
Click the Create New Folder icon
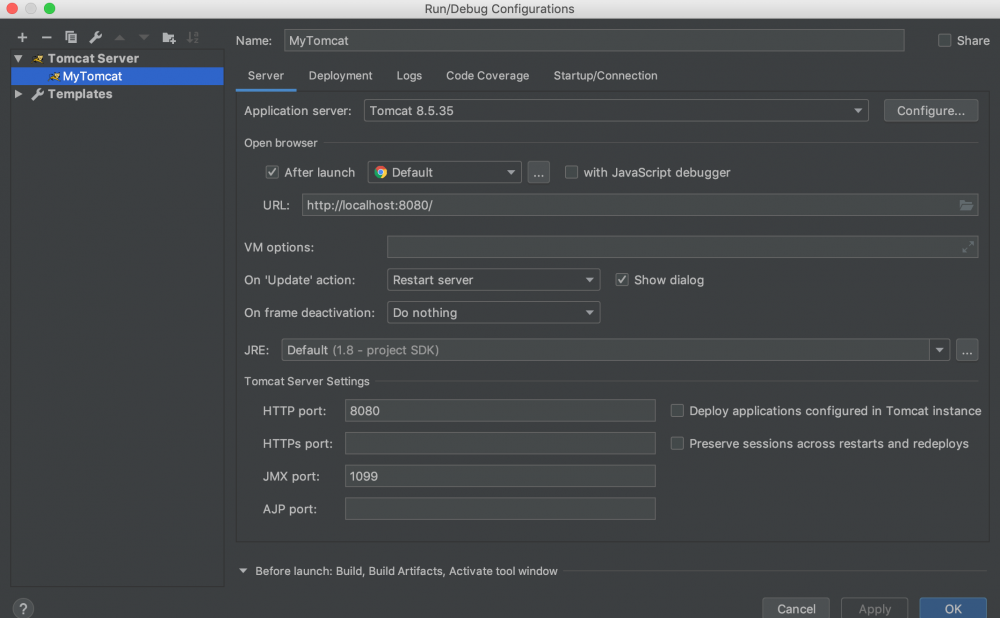(x=169, y=37)
